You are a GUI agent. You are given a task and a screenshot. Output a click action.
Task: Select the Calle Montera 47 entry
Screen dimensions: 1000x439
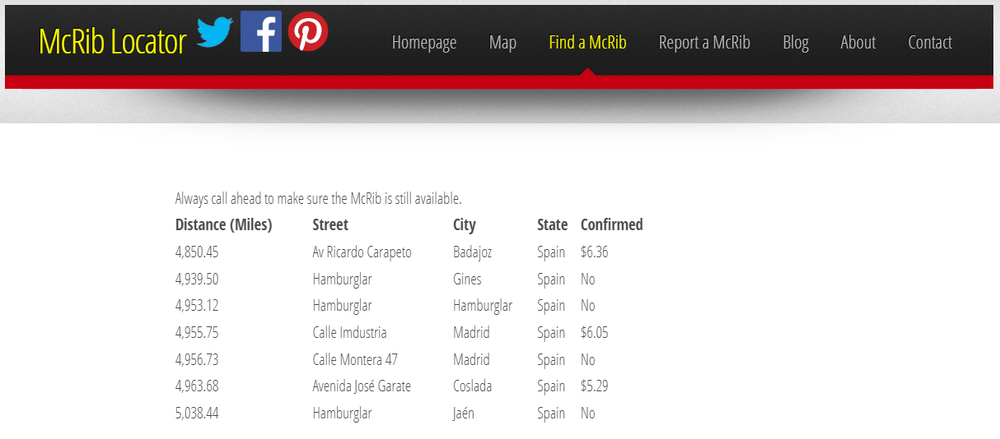[355, 359]
